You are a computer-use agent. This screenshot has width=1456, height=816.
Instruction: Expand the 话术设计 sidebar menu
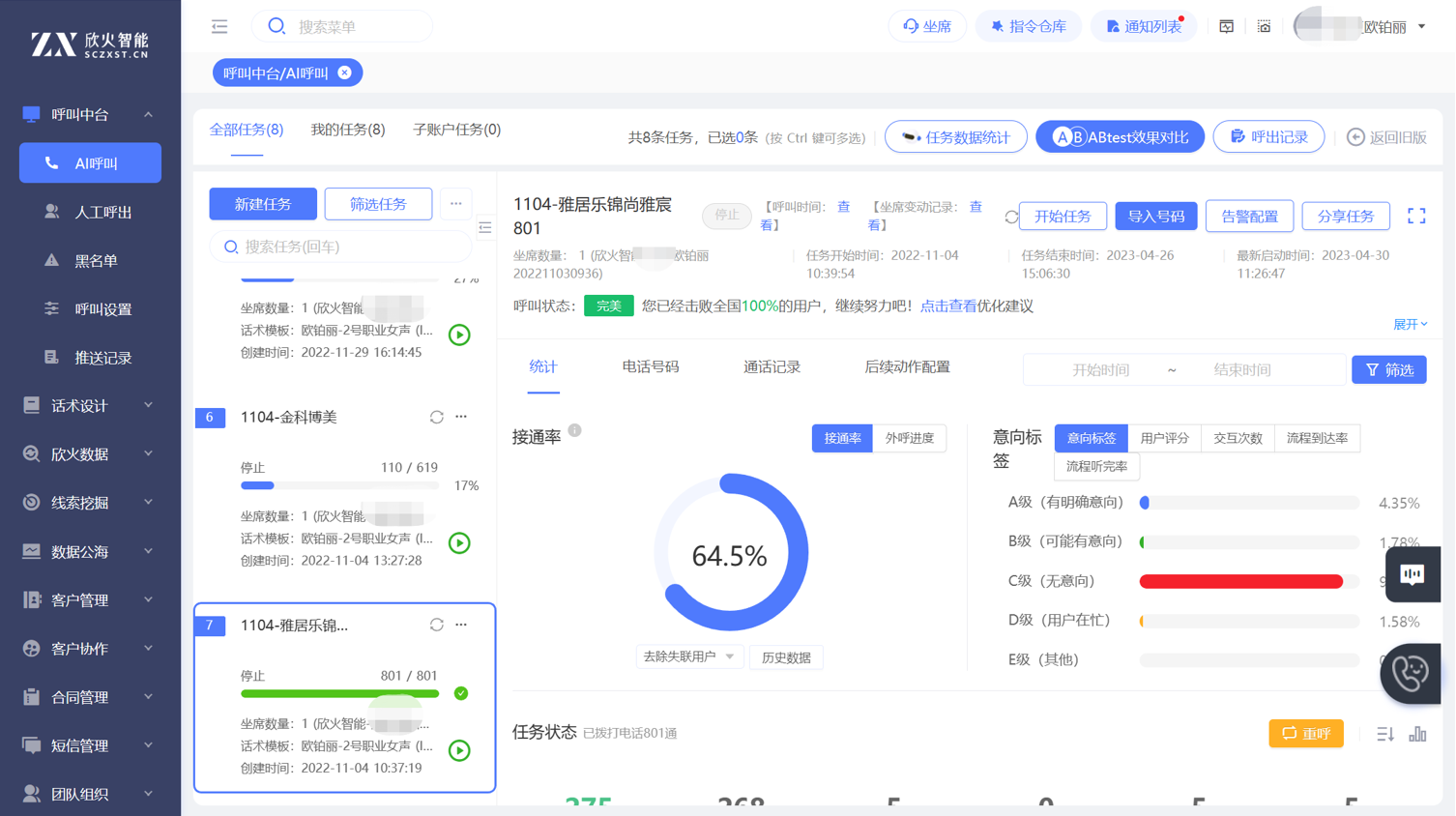pos(89,406)
